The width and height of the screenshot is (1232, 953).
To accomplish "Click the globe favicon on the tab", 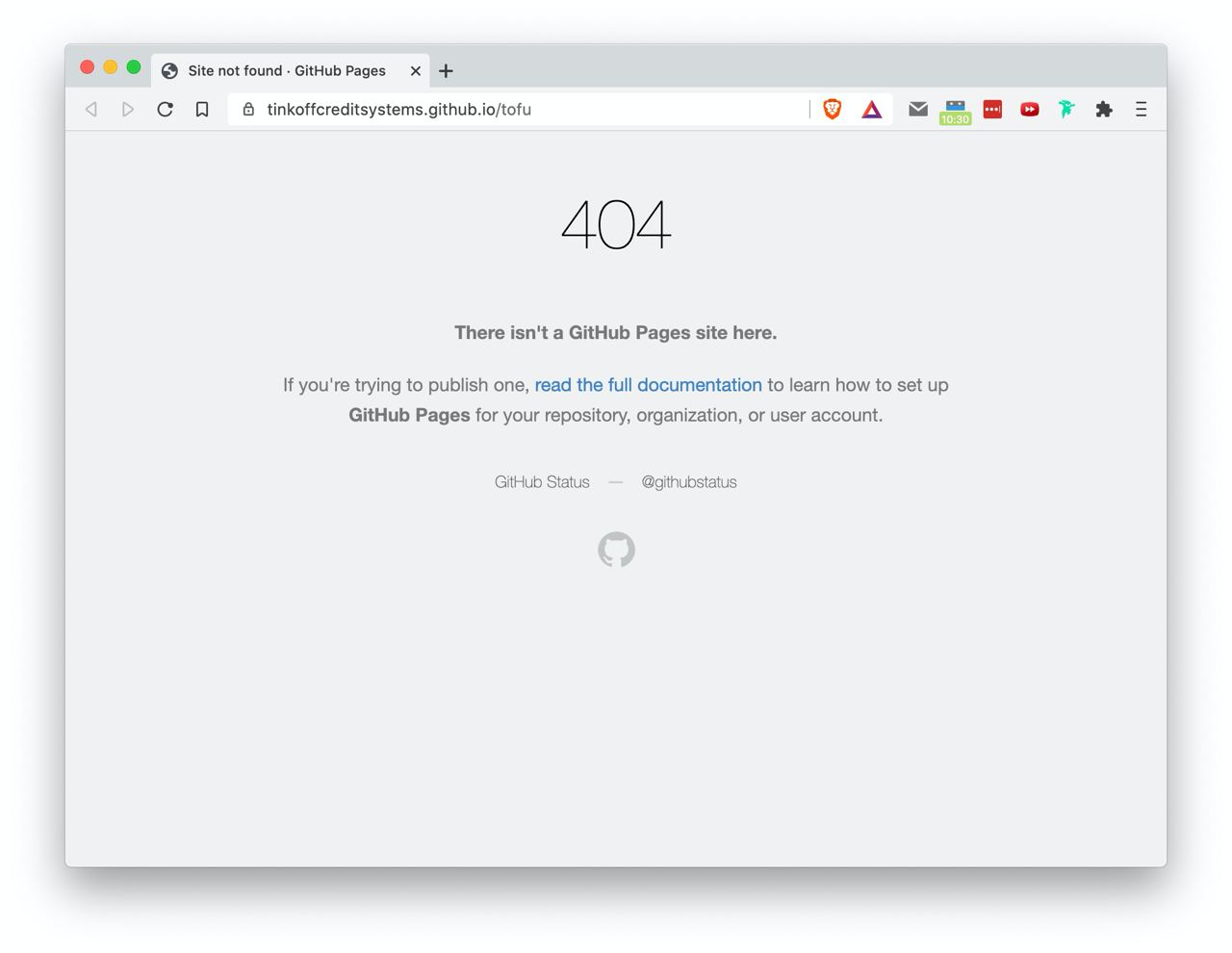I will 169,71.
